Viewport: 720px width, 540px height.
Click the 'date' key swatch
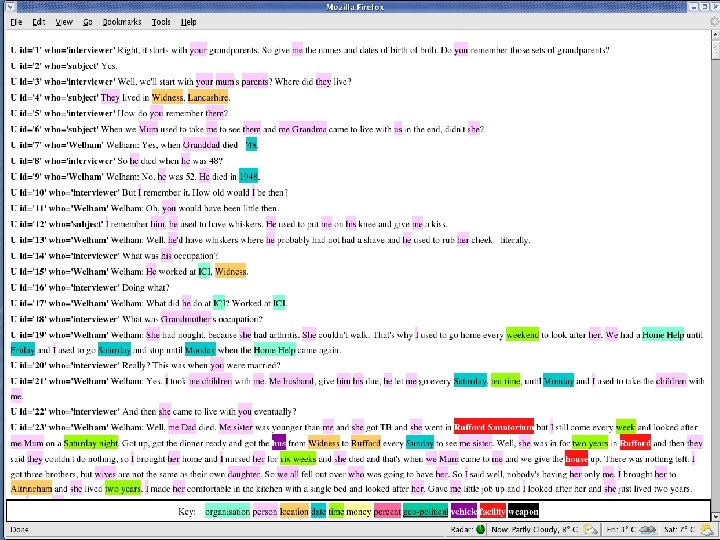(318, 511)
